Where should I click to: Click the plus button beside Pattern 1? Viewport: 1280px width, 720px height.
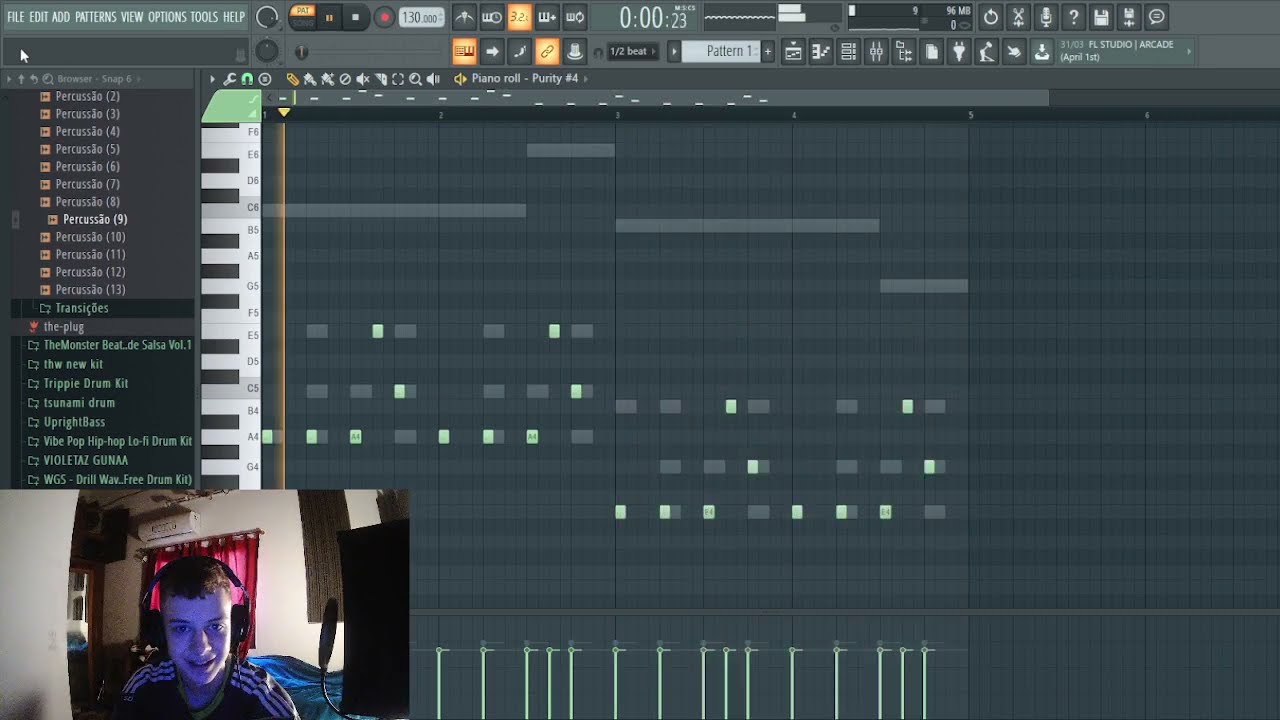768,51
